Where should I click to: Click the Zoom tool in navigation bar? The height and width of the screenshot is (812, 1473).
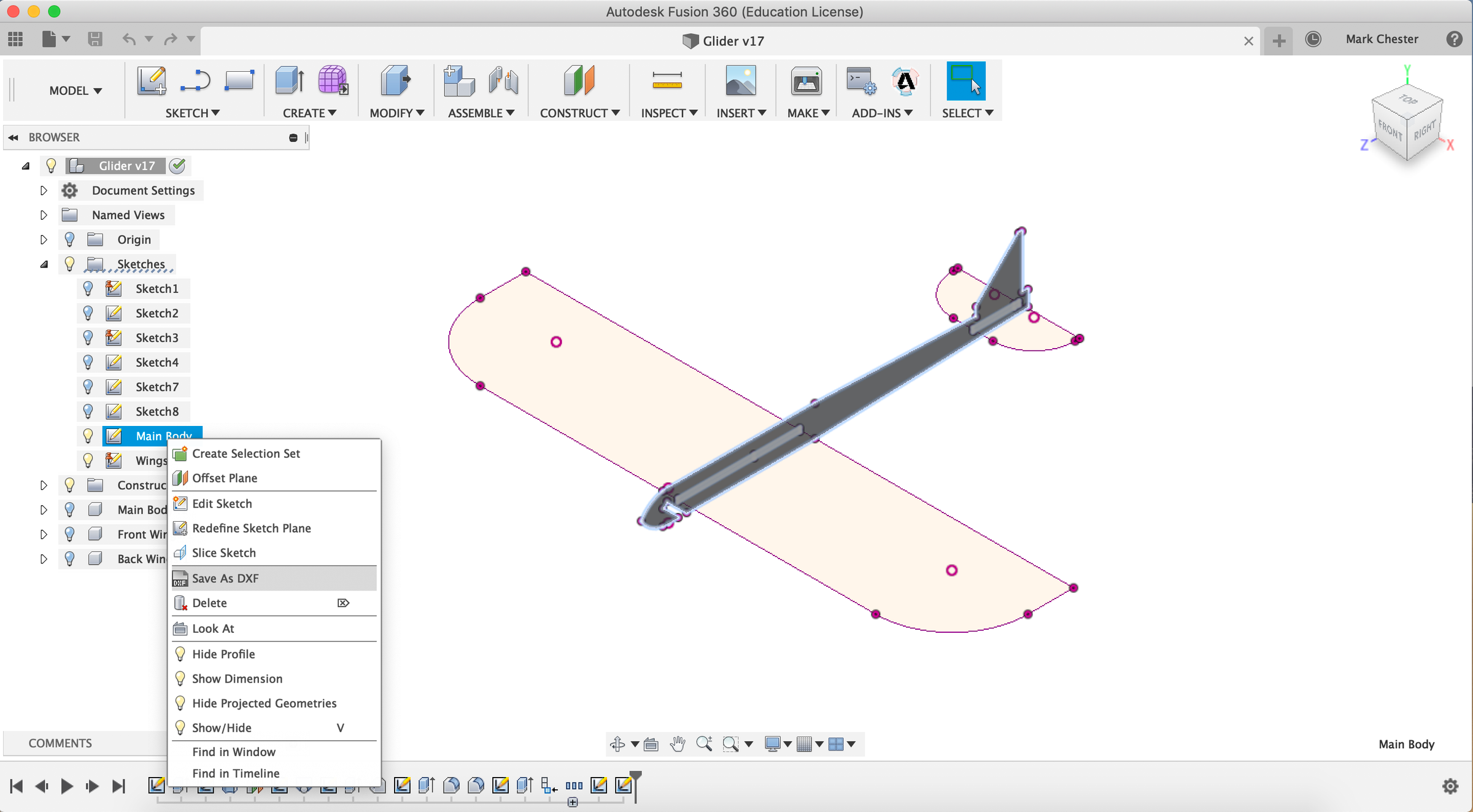coord(704,743)
